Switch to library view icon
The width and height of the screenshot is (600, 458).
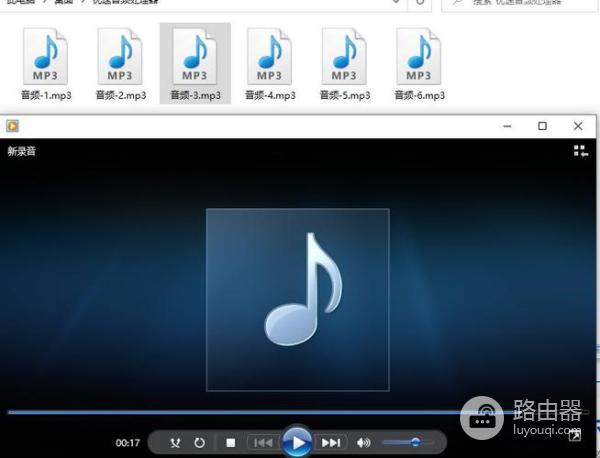pyautogui.click(x=580, y=151)
